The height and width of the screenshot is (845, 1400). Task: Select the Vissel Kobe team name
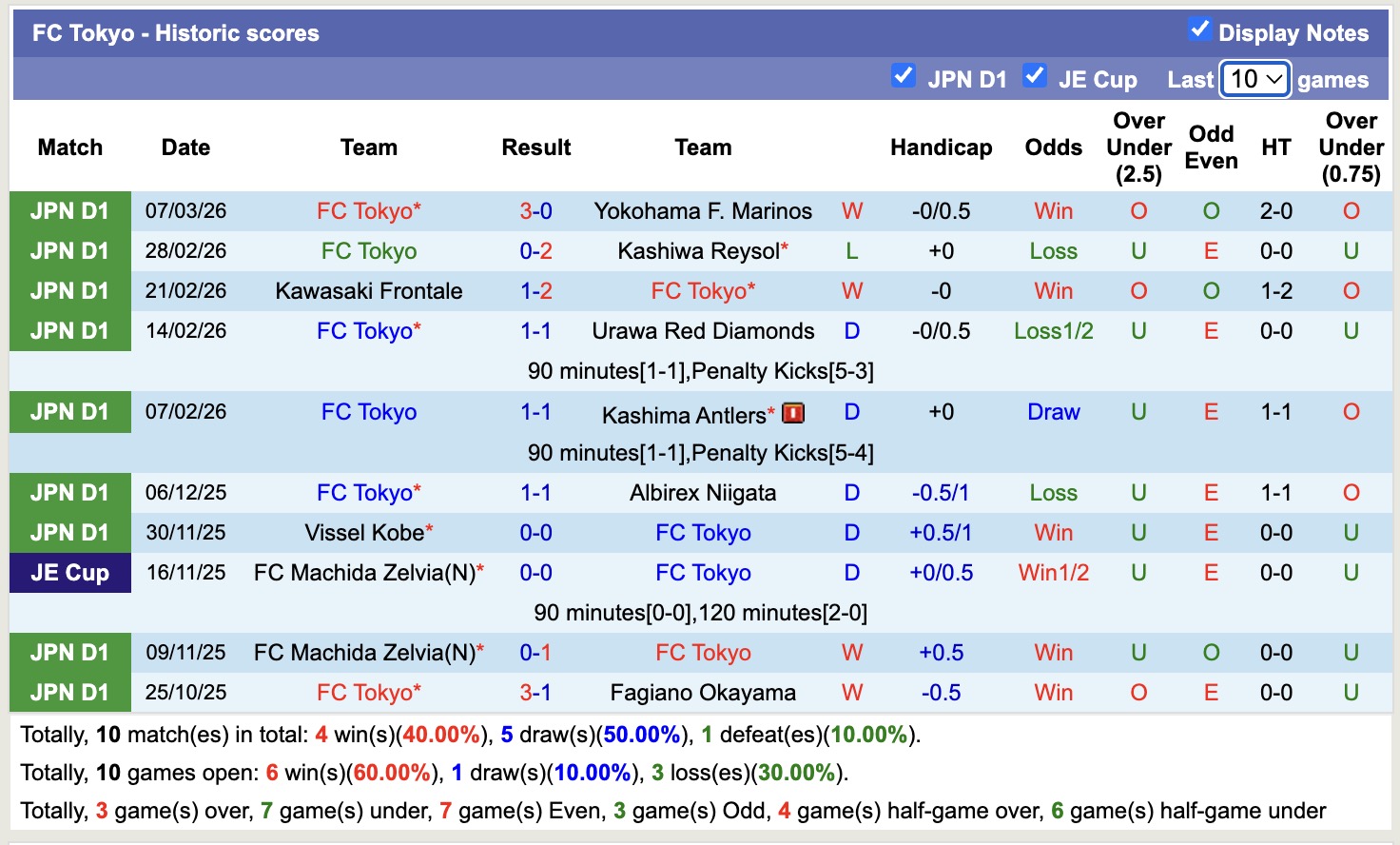pyautogui.click(x=364, y=532)
